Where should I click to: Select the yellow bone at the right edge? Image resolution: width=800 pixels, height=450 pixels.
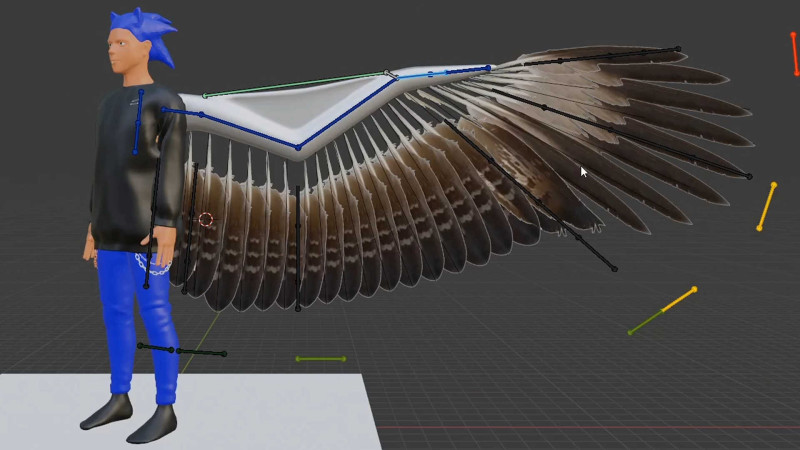(766, 206)
